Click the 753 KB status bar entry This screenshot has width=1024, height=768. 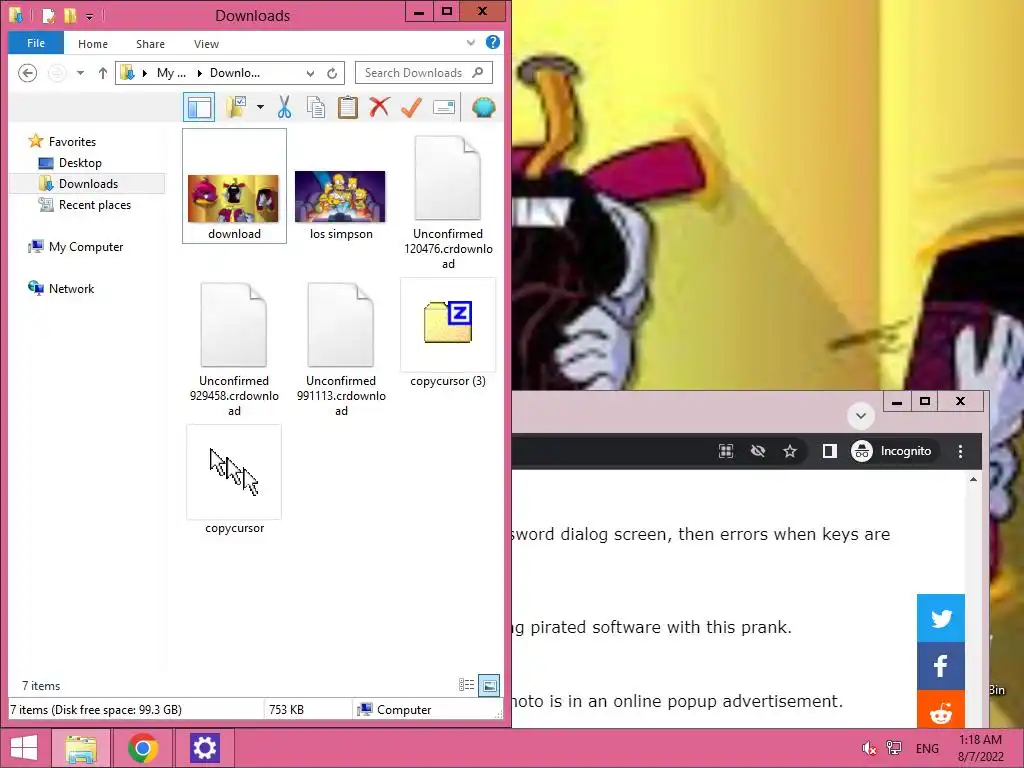click(286, 709)
